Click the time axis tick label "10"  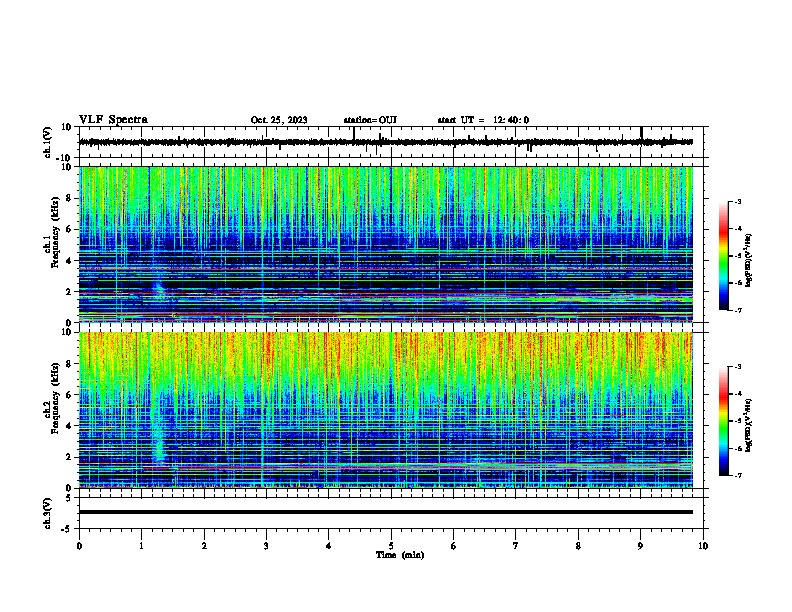coord(703,546)
